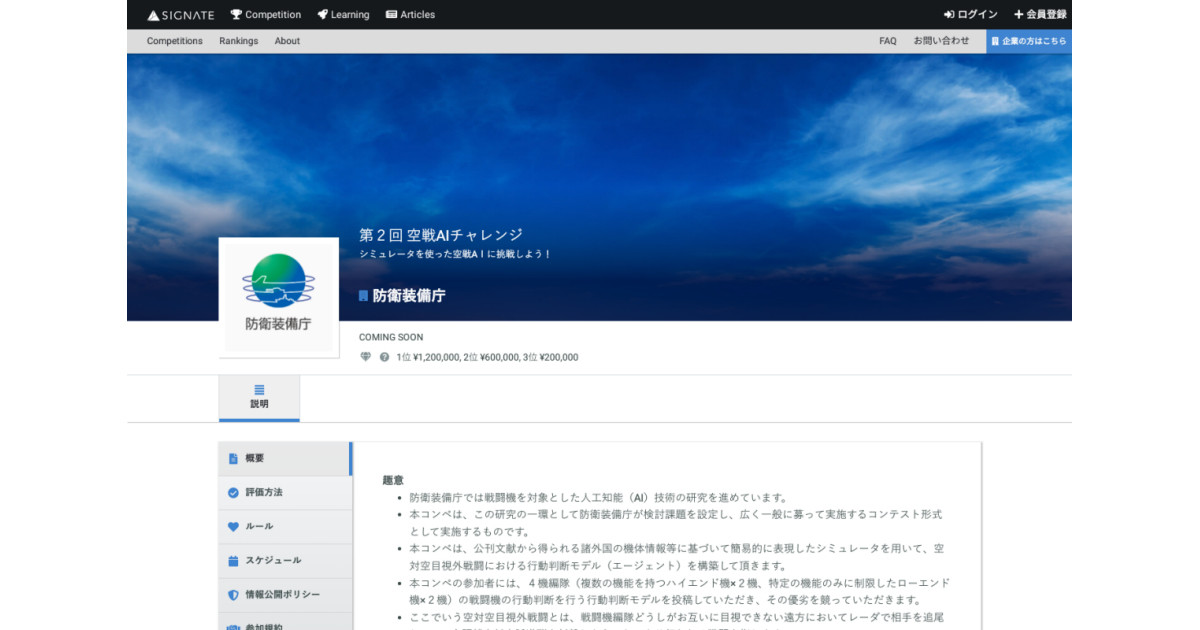
Task: Open the Competition menu with trophy icon
Action: click(x=266, y=15)
